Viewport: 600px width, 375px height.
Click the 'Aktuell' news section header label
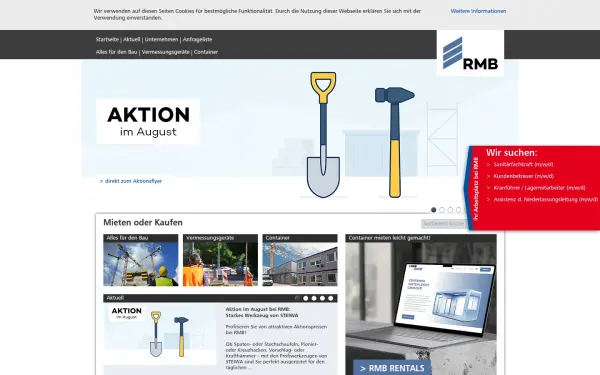pyautogui.click(x=115, y=298)
